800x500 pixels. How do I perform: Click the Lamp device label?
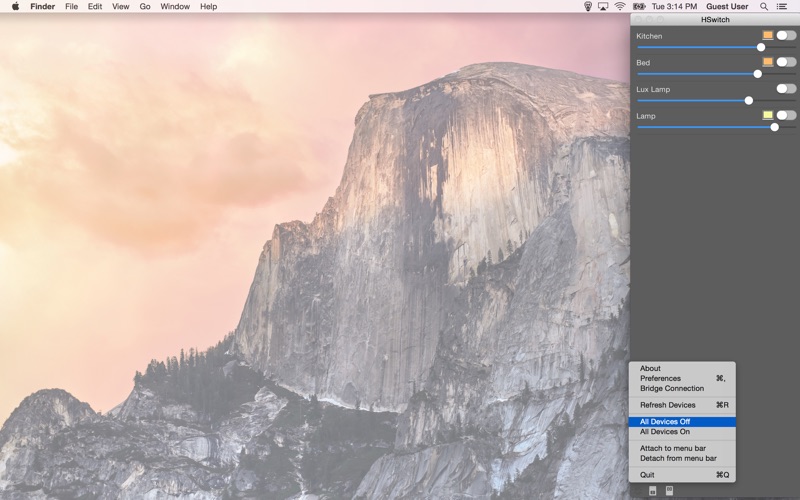click(645, 116)
